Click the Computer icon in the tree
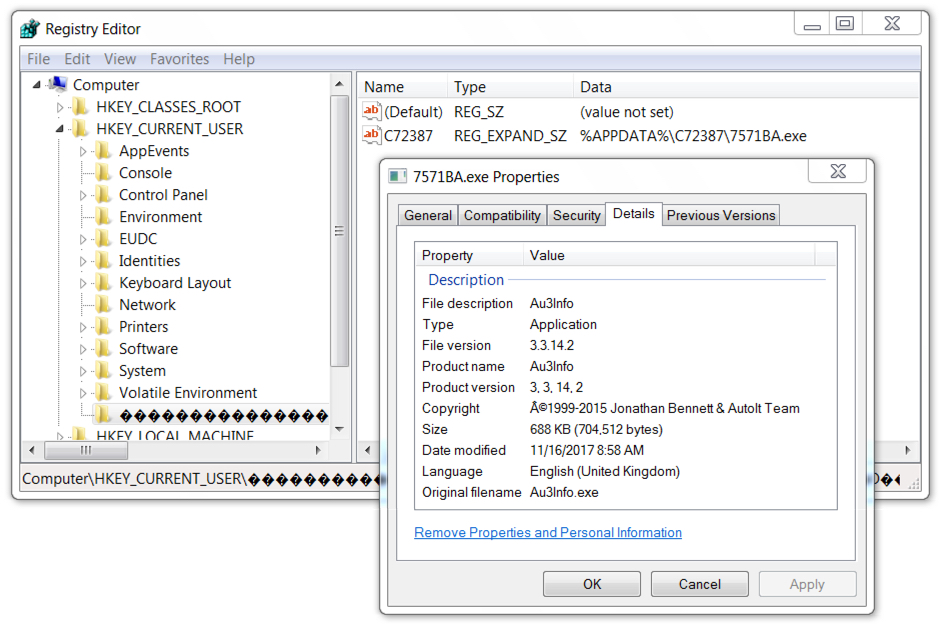 [x=58, y=84]
